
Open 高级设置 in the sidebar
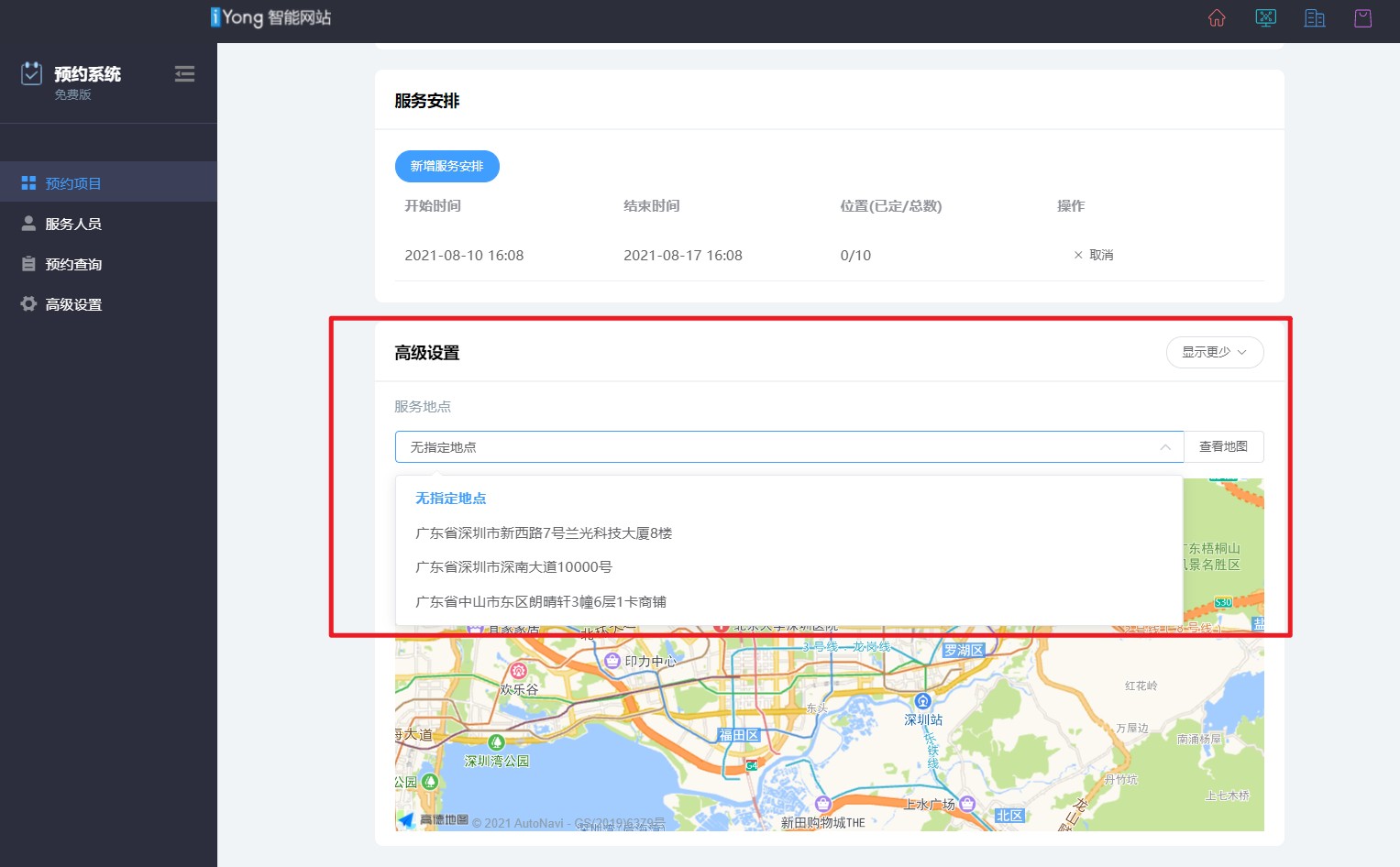click(x=108, y=304)
